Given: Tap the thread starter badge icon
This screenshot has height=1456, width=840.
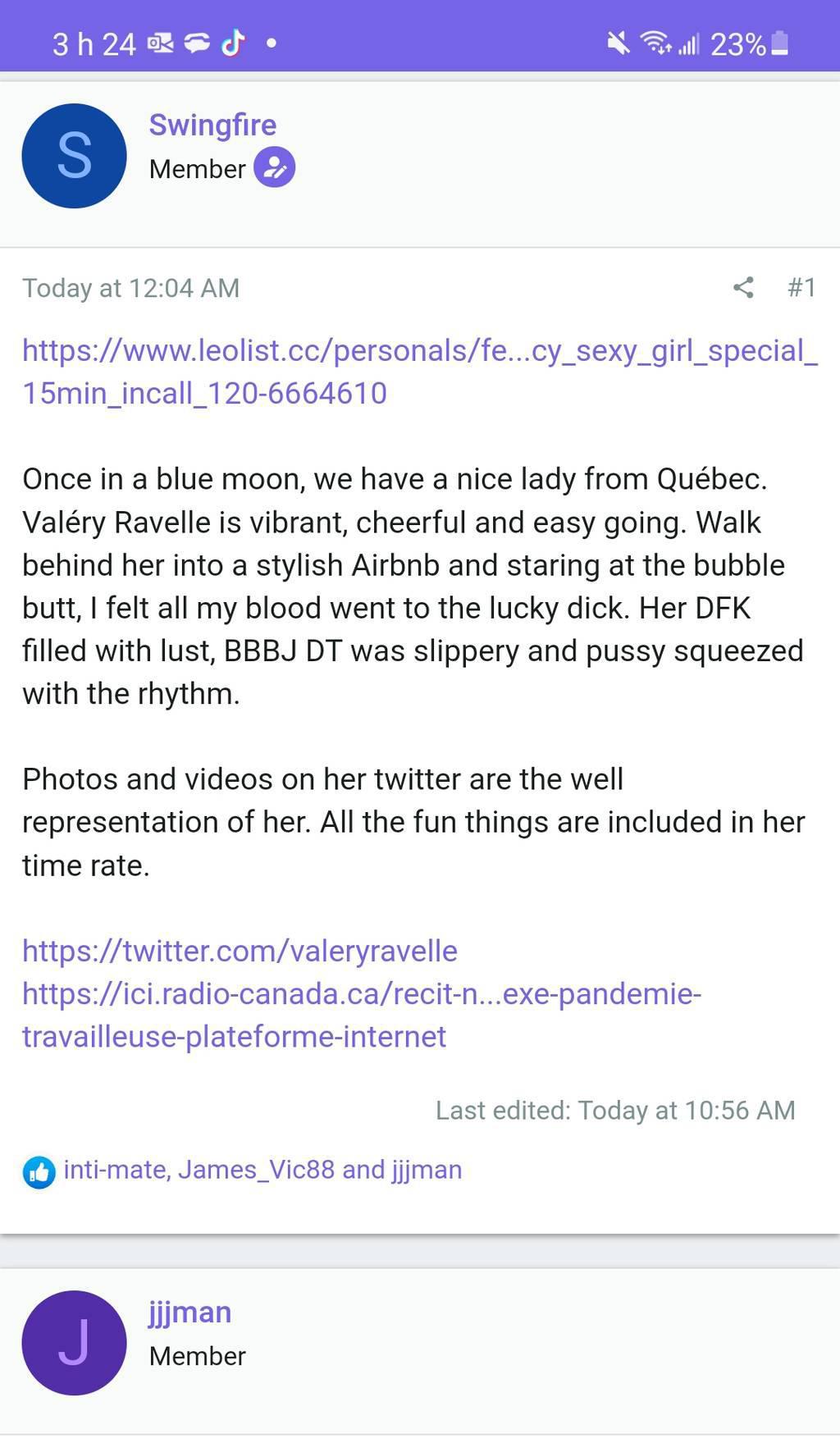Looking at the screenshot, I should point(274,167).
